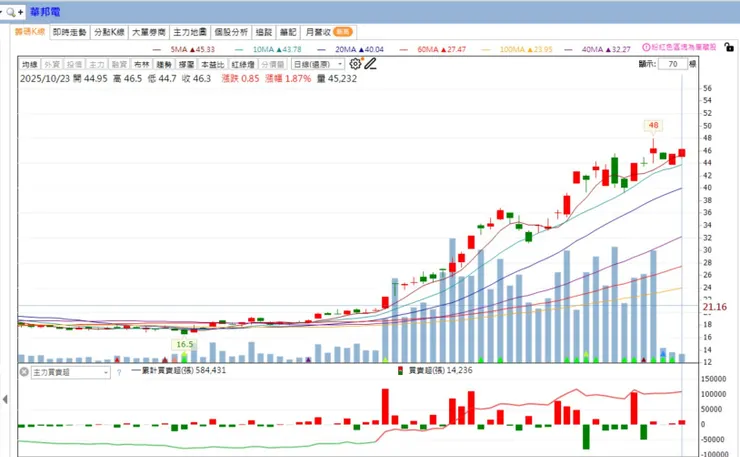Toggle the 本益比 overlay button
Viewport: 740px width, 457px height.
click(212, 64)
